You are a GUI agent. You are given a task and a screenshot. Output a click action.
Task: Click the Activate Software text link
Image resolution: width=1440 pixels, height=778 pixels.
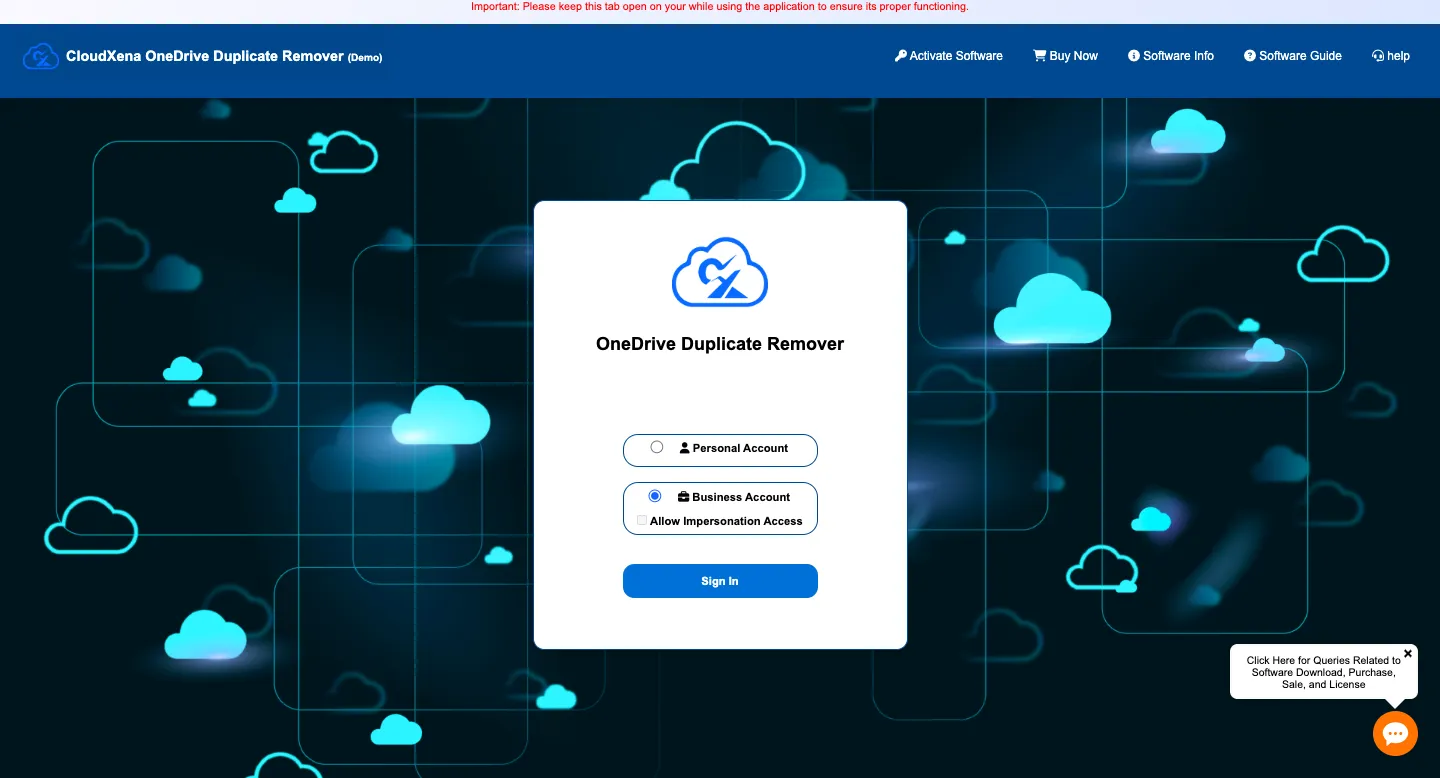956,56
